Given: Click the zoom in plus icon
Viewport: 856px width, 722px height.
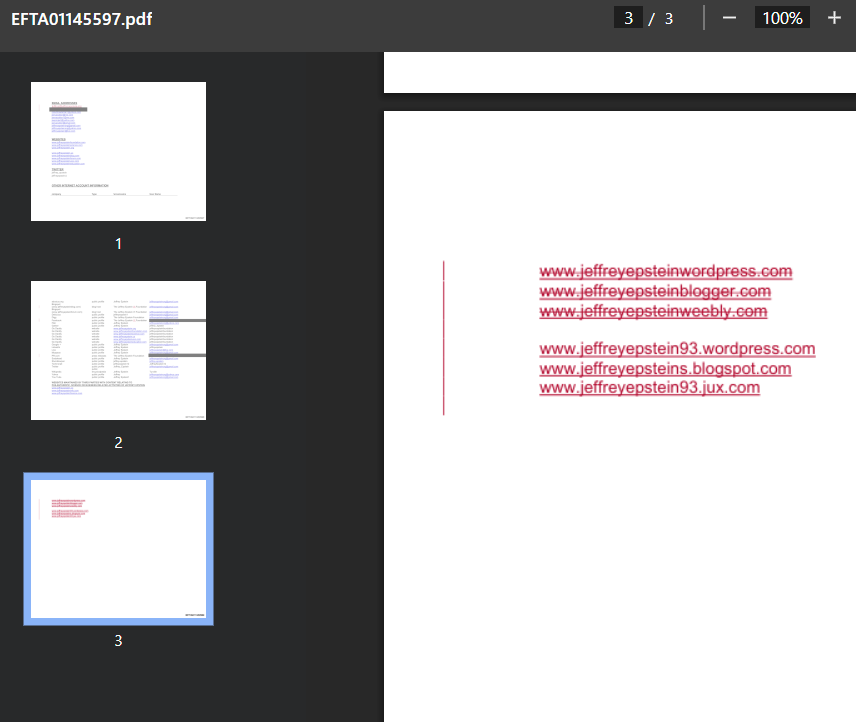Looking at the screenshot, I should [x=834, y=18].
